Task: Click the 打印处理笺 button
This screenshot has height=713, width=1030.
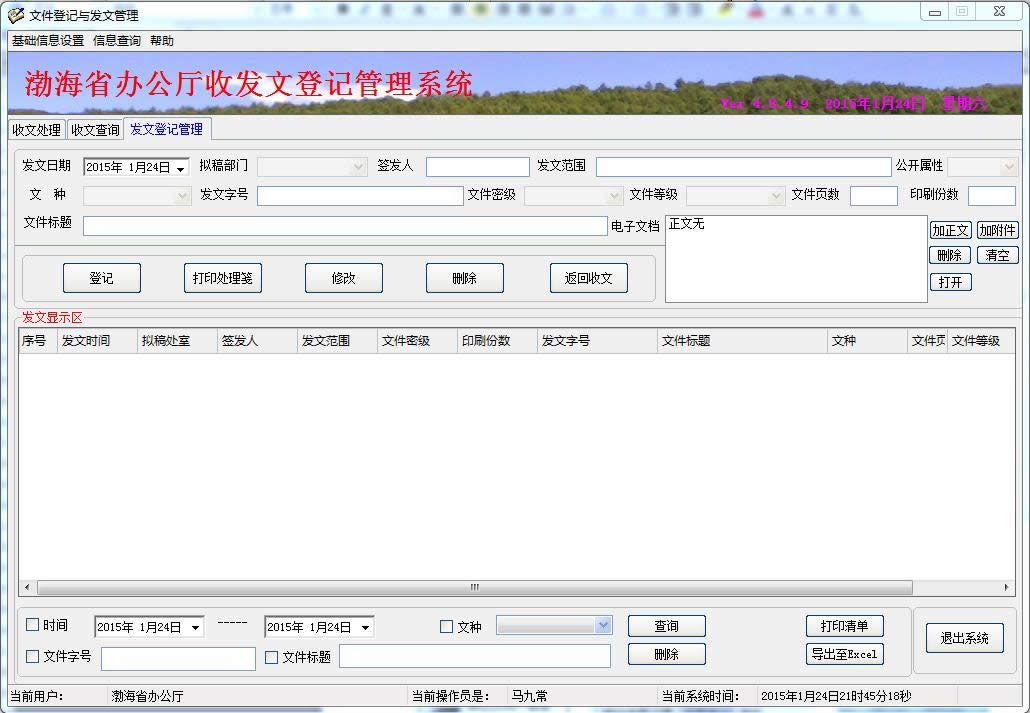Action: pyautogui.click(x=223, y=278)
